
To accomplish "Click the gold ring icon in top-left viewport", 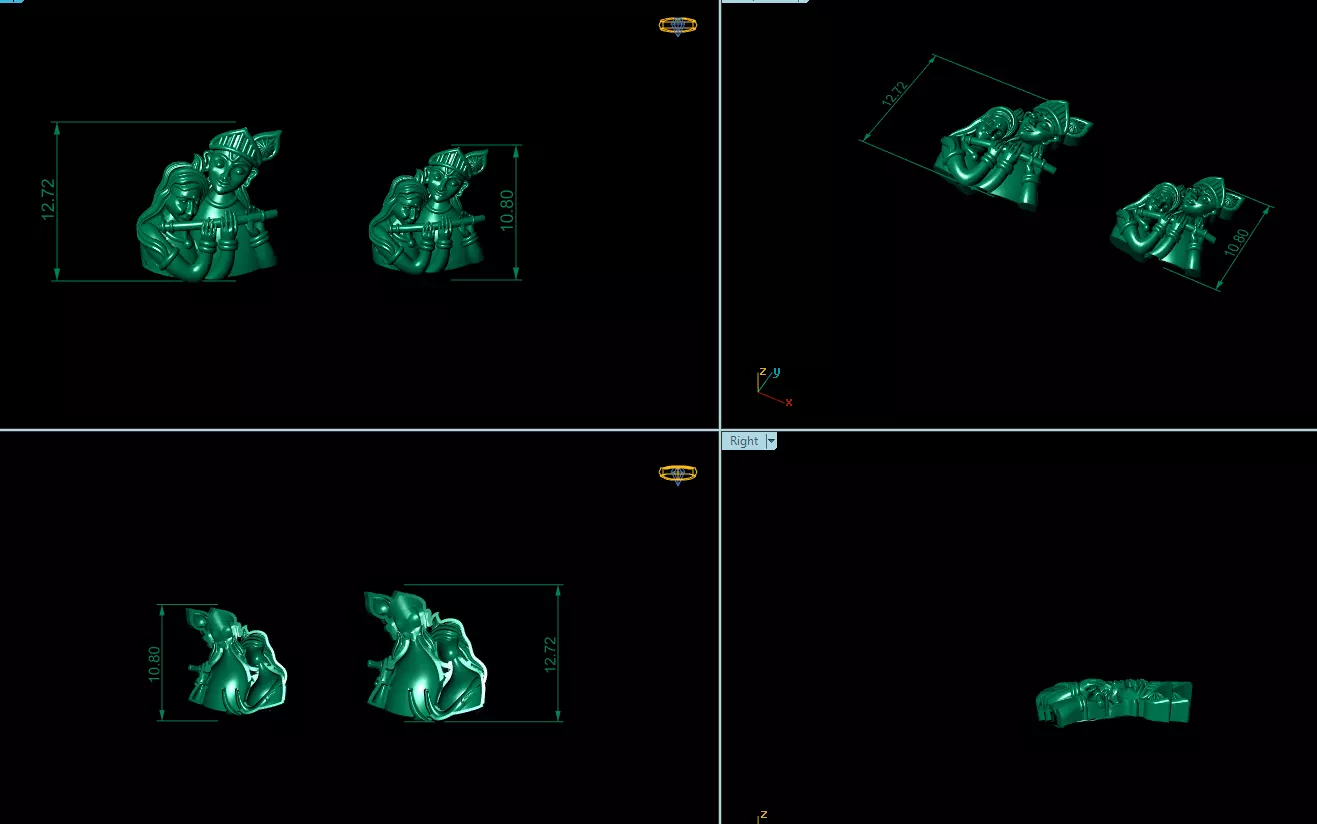I will point(677,26).
